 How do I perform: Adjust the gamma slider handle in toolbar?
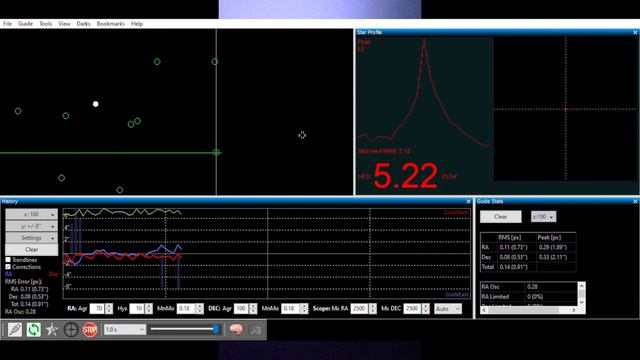click(x=216, y=329)
